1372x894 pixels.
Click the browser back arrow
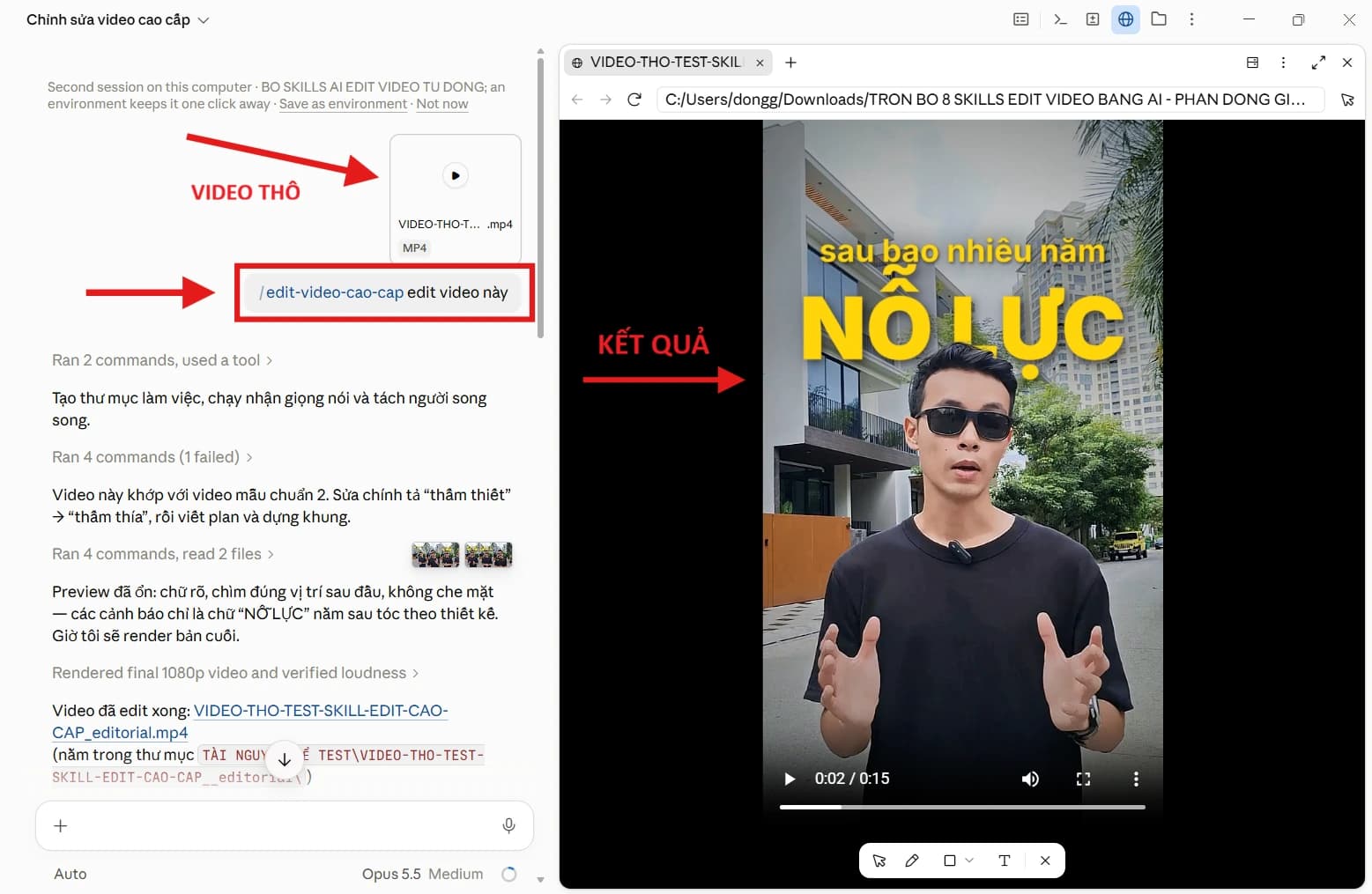tap(577, 100)
